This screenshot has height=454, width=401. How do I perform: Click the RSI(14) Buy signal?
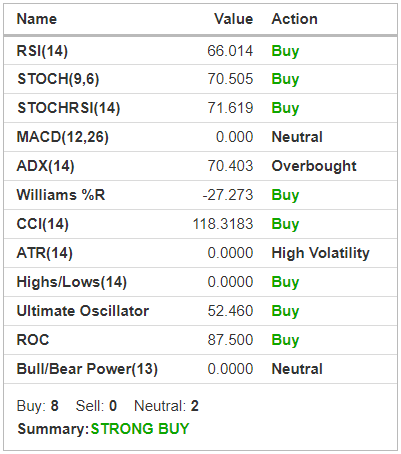285,51
